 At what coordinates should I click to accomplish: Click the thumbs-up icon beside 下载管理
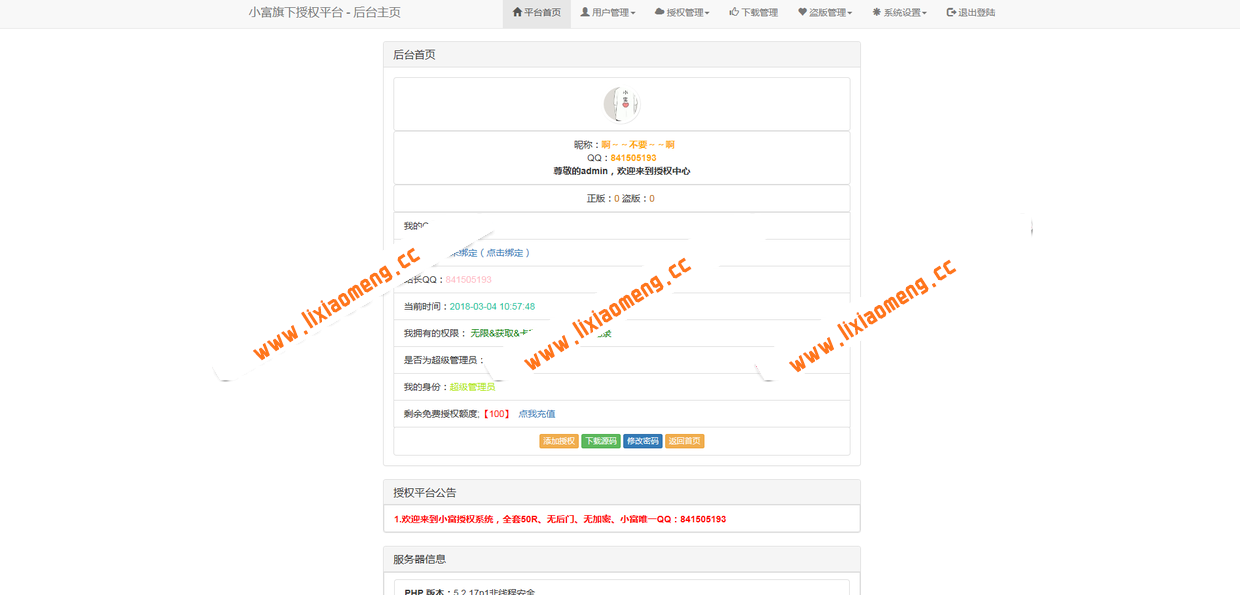(733, 13)
